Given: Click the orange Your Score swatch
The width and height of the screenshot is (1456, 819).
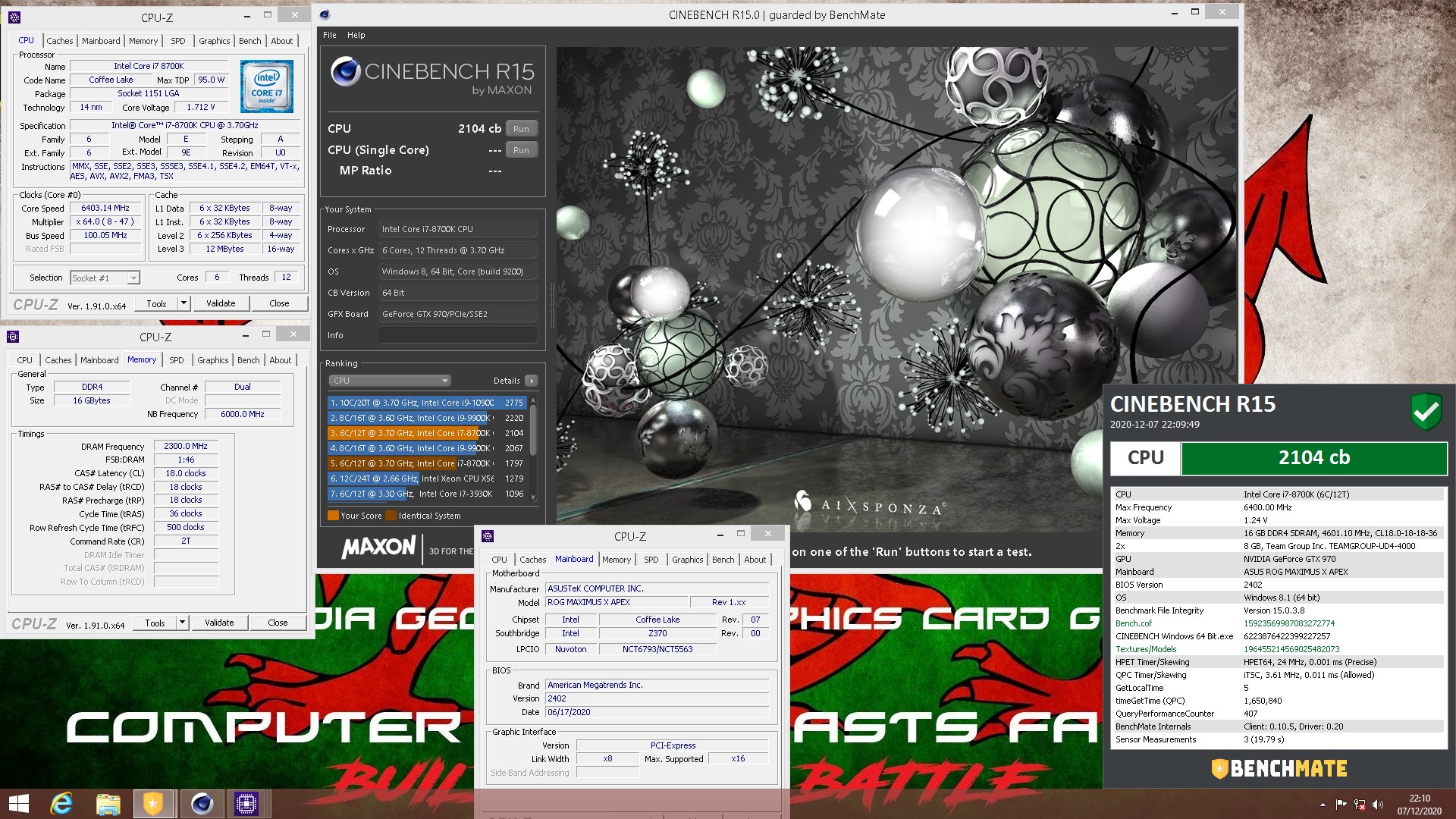Looking at the screenshot, I should coord(333,516).
